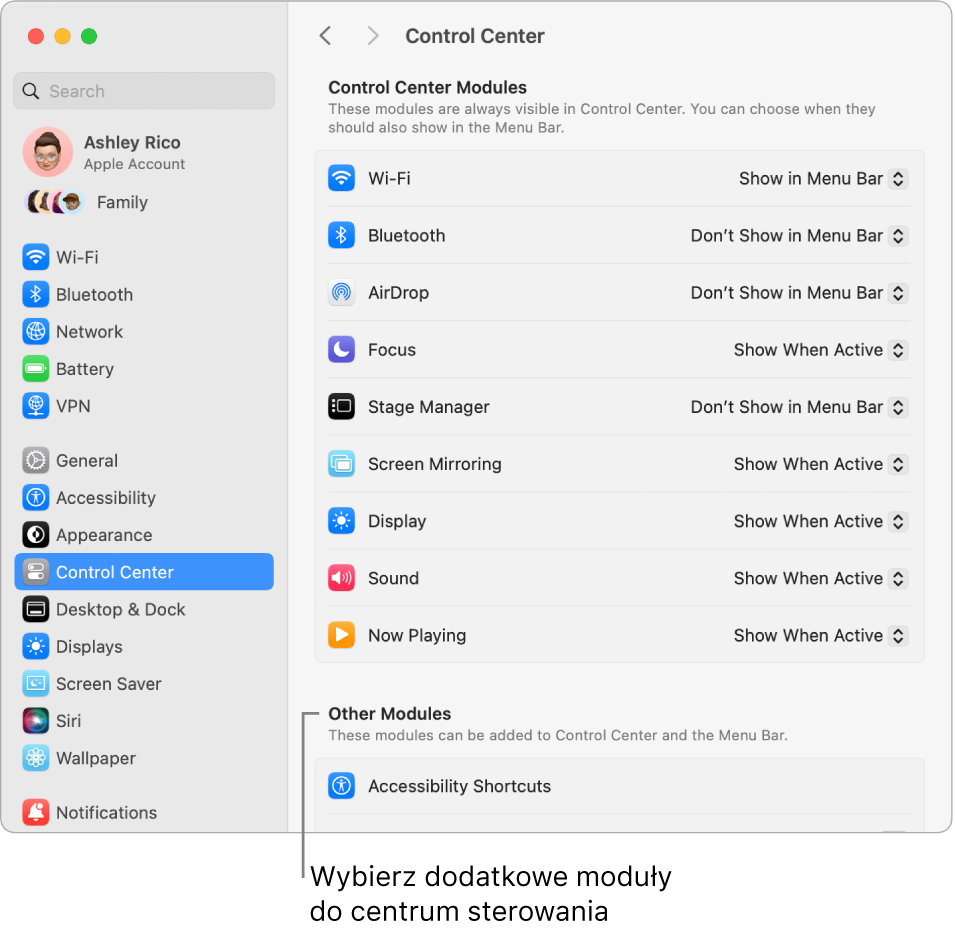Click the Wi-Fi module icon in list
The image size is (955, 934).
(x=342, y=178)
